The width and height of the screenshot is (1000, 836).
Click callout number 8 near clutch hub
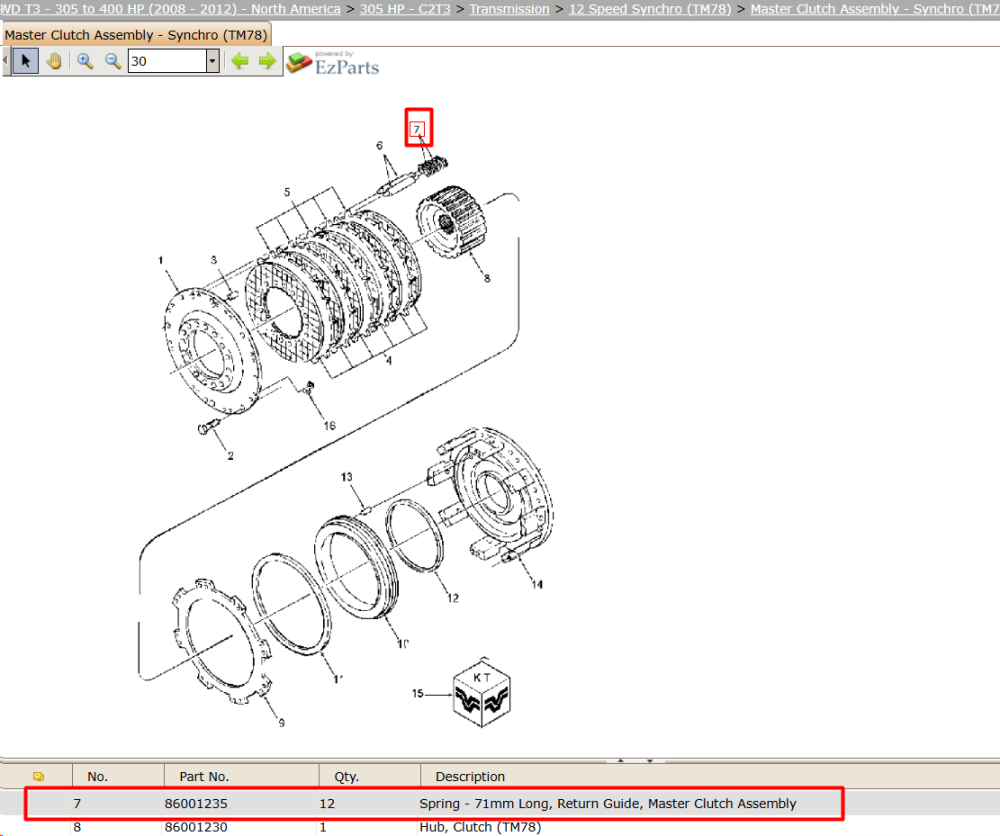(487, 278)
